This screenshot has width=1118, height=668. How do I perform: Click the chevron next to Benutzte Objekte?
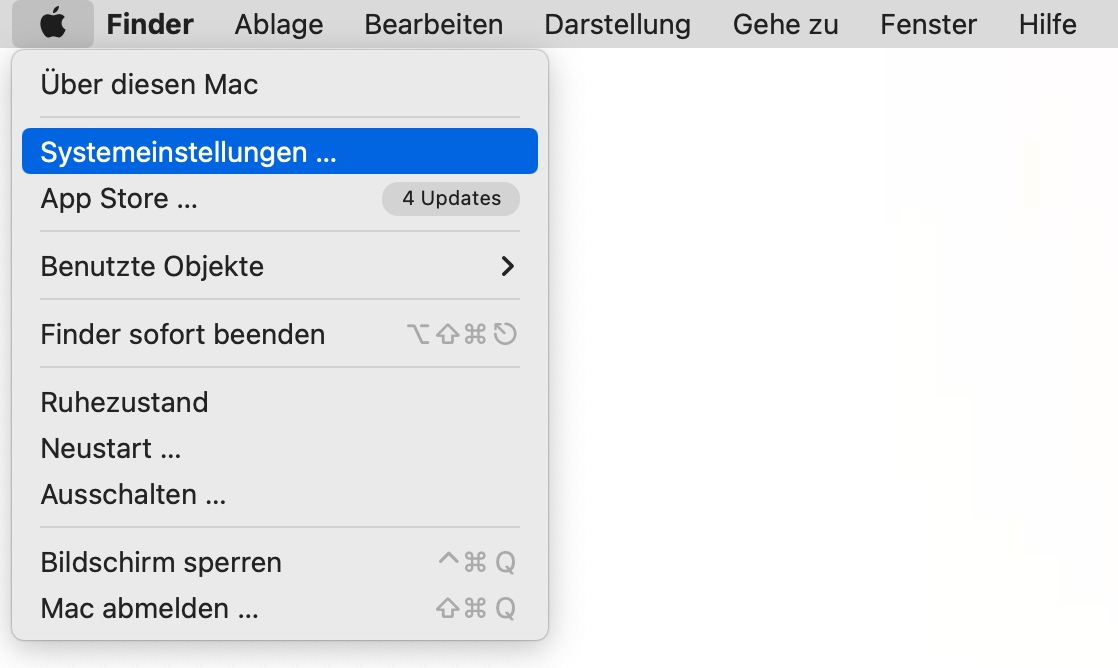click(508, 267)
